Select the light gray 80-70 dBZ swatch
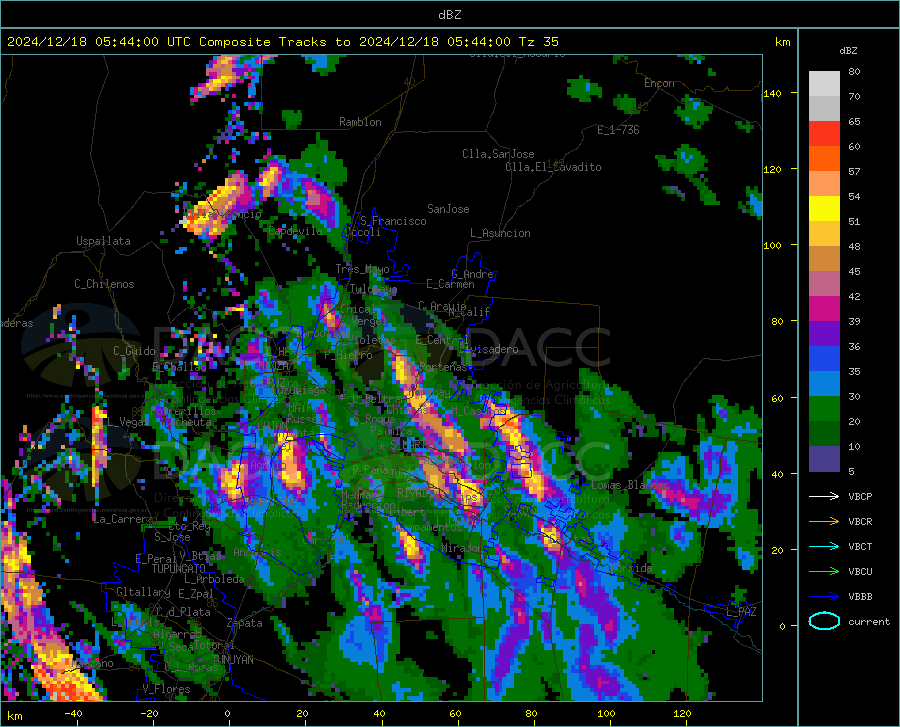Screen dimensions: 900x727 pyautogui.click(x=824, y=84)
